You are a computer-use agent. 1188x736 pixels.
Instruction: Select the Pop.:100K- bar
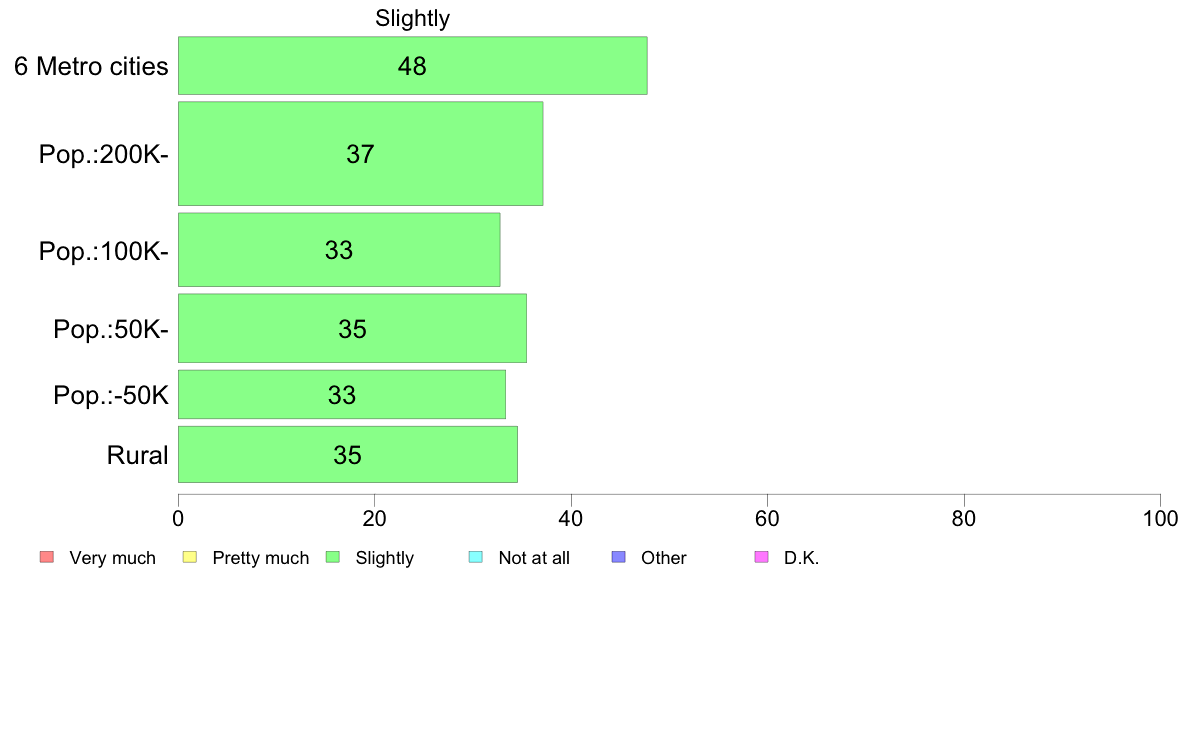pyautogui.click(x=339, y=250)
